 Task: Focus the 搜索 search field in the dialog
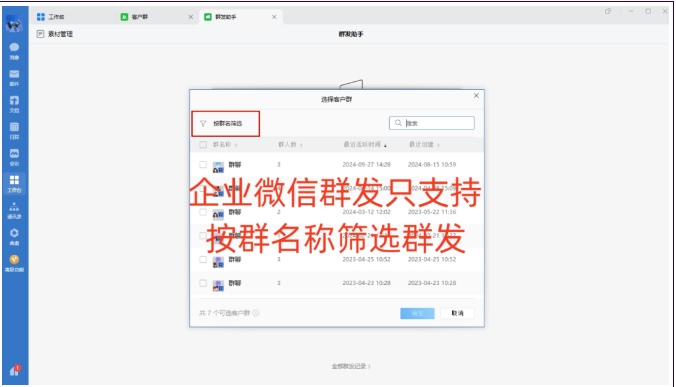click(x=432, y=123)
